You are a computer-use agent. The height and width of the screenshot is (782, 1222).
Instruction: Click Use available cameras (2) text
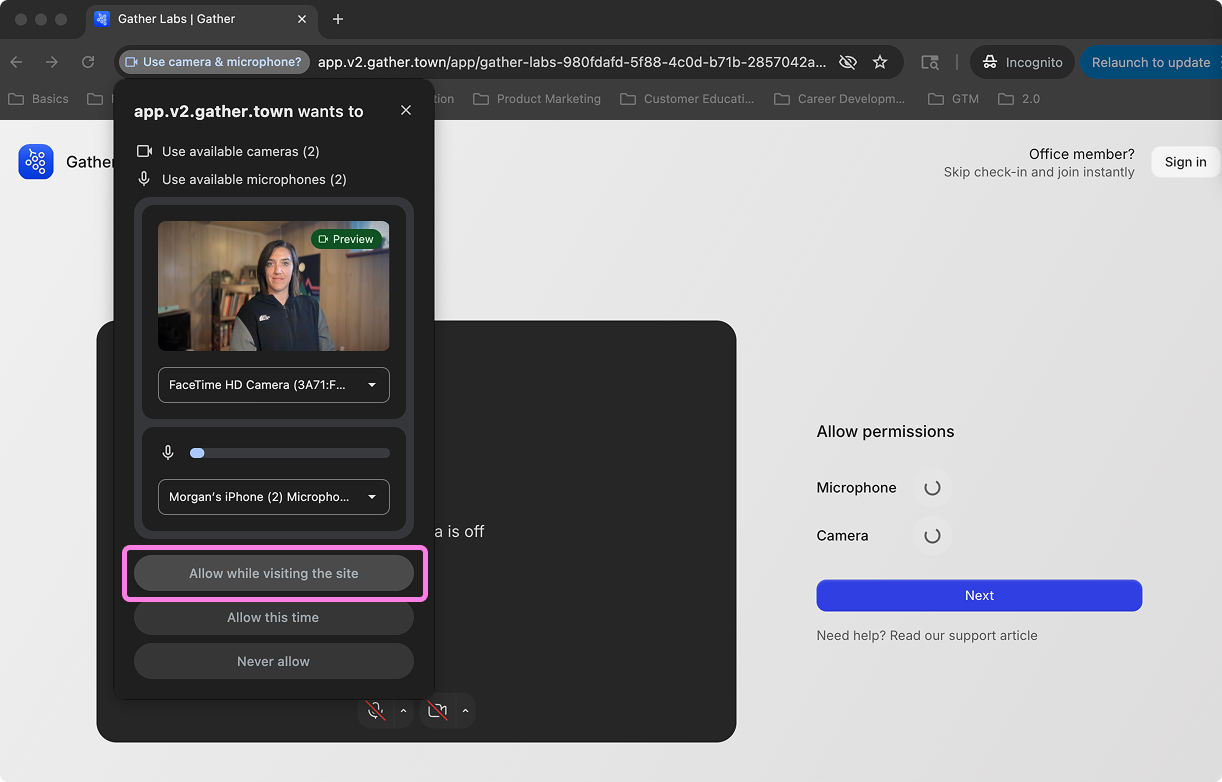(241, 151)
